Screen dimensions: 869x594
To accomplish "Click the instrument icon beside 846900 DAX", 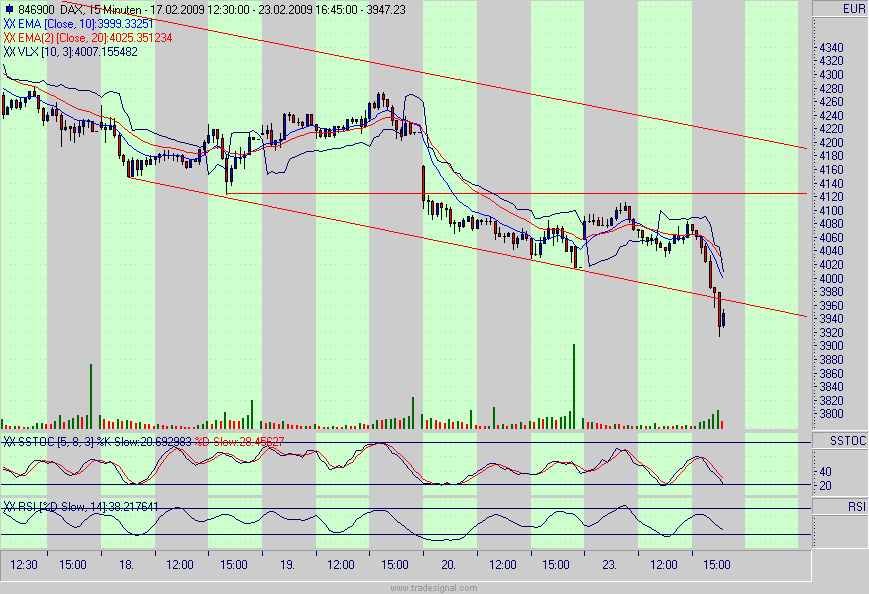I will pyautogui.click(x=10, y=7).
